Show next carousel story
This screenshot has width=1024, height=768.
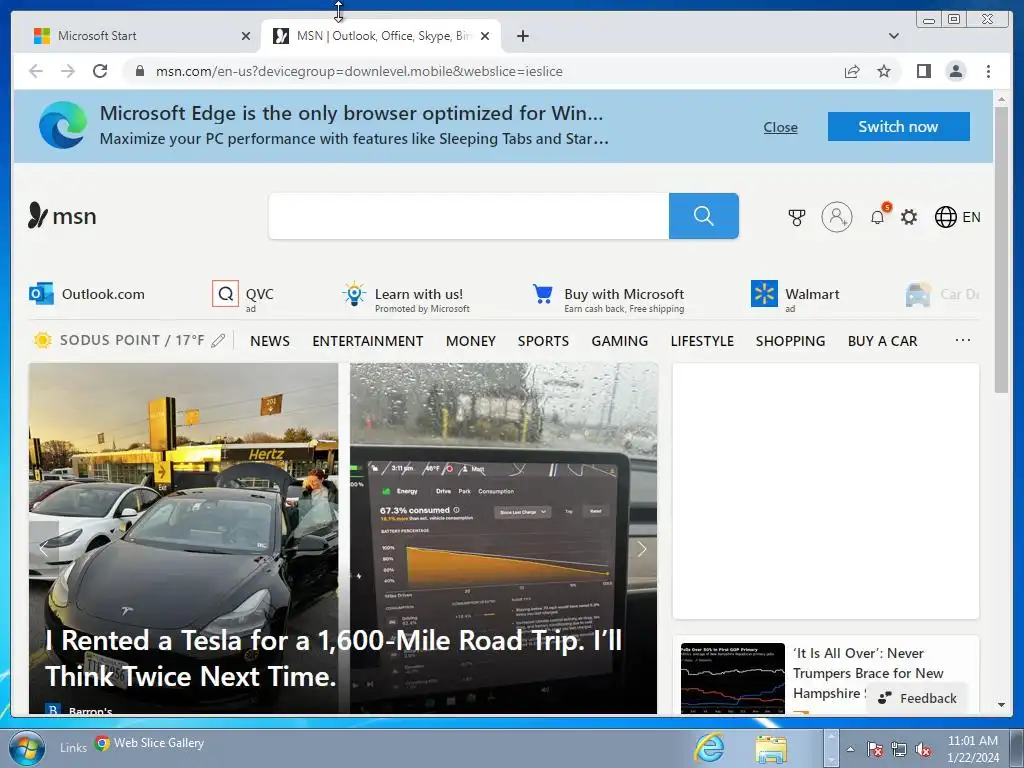[x=642, y=549]
